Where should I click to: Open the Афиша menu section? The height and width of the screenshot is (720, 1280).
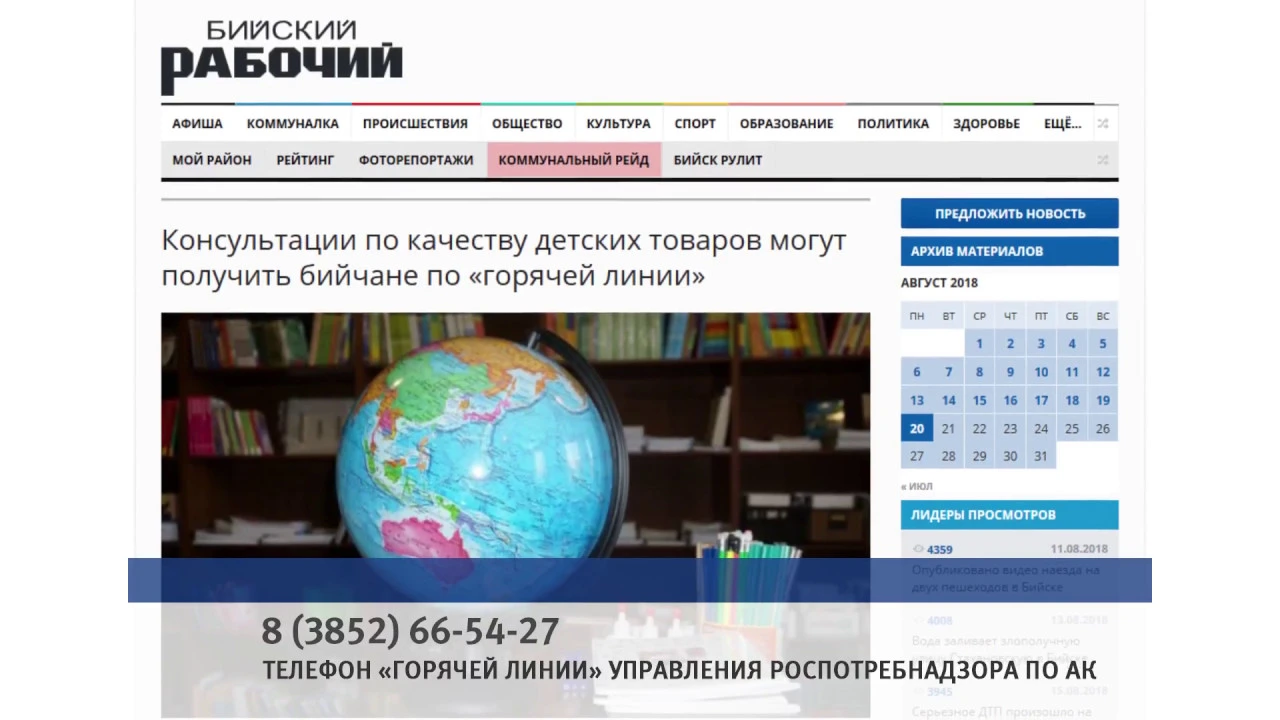click(x=197, y=124)
